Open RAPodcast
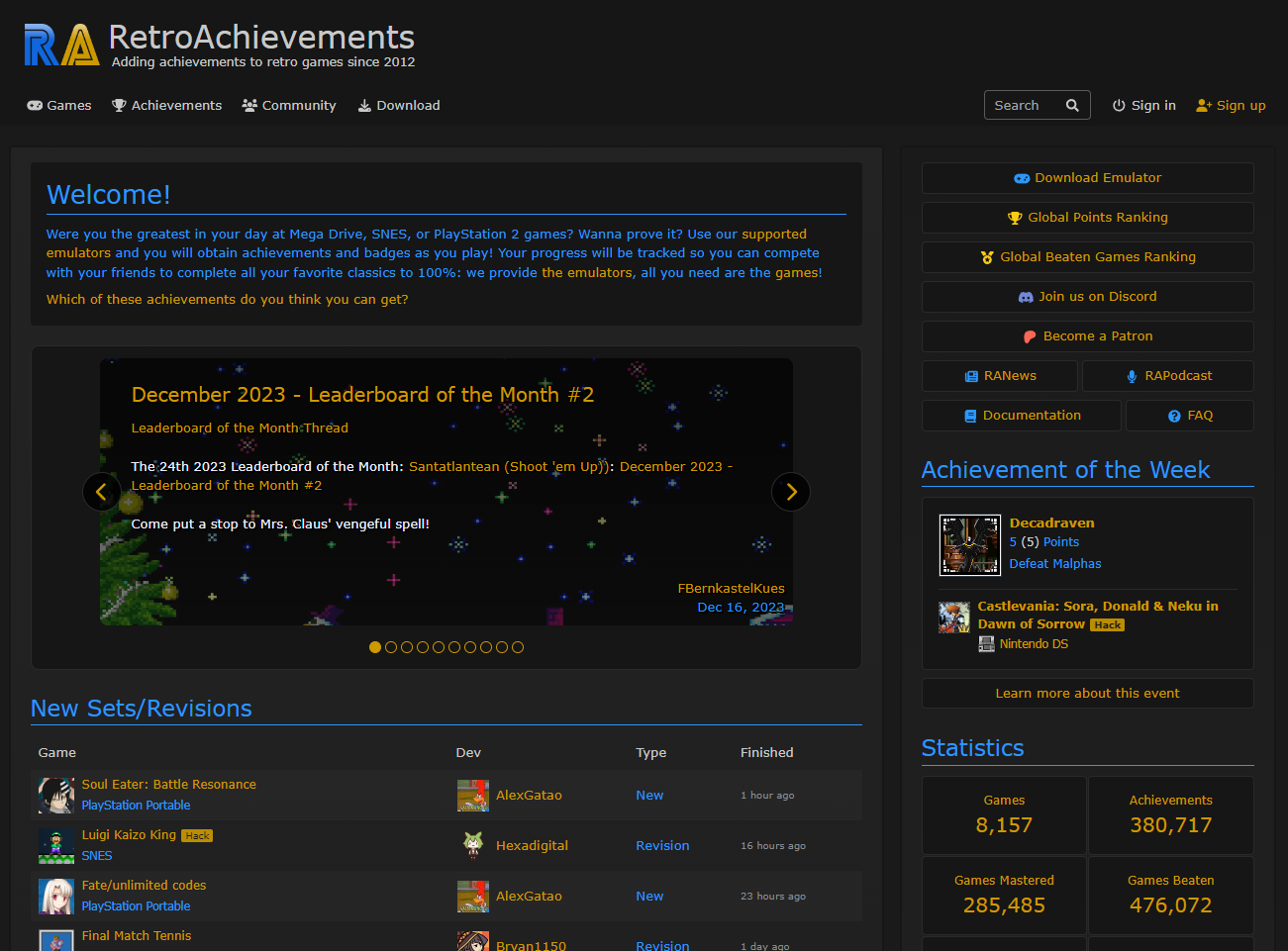Viewport: 1288px width, 951px height. coord(1168,376)
